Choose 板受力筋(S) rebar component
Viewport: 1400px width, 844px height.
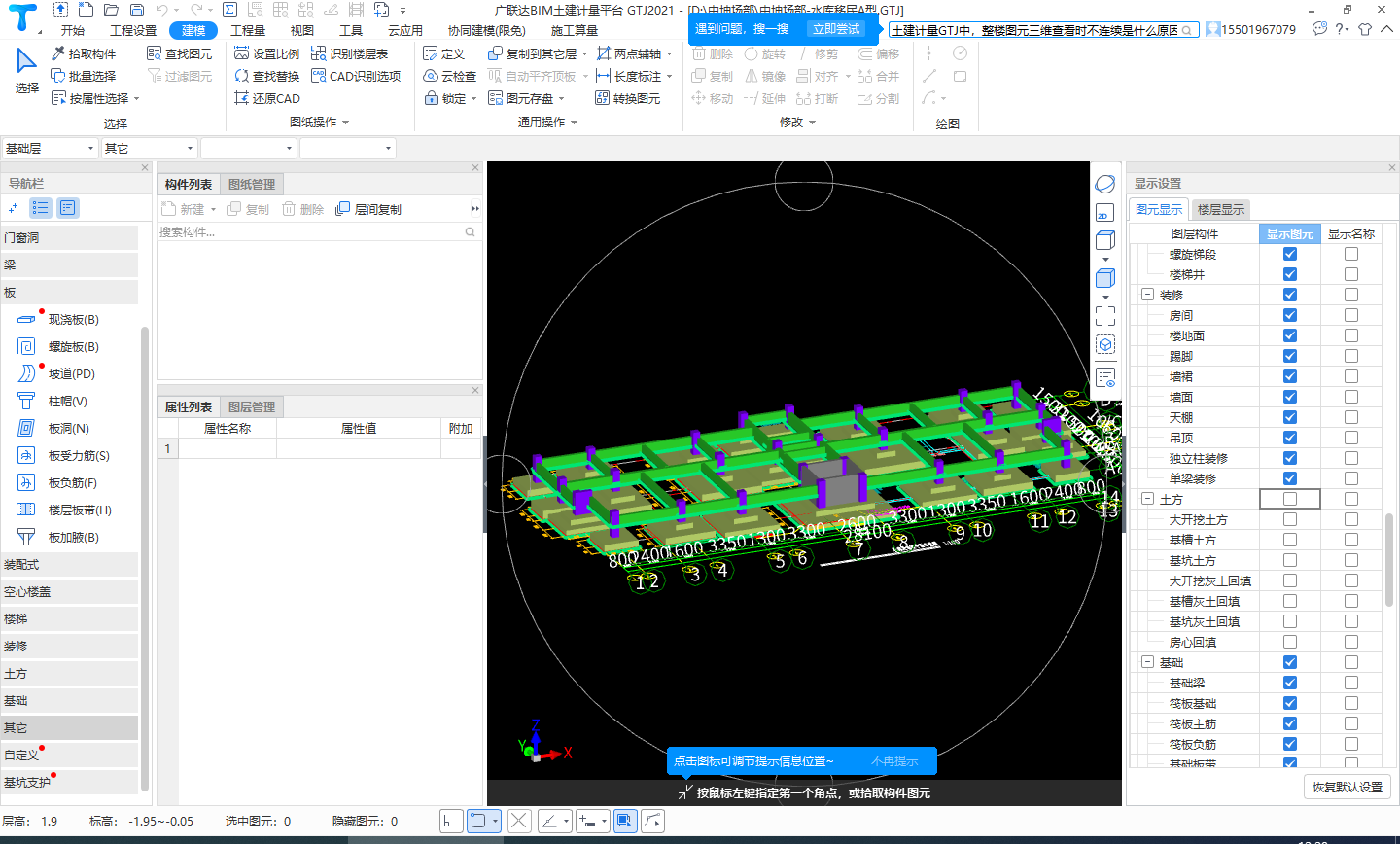pos(77,455)
